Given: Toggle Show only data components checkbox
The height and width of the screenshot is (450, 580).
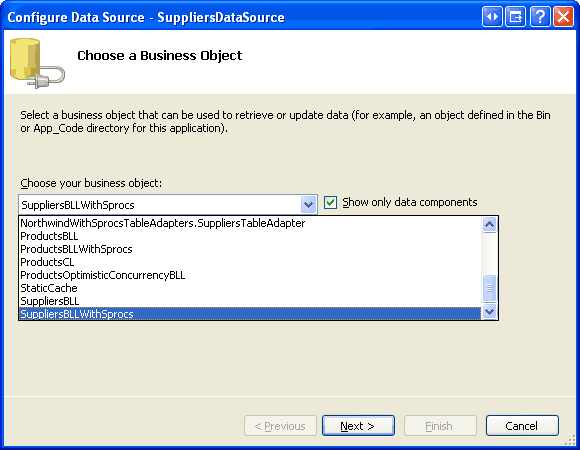Looking at the screenshot, I should tap(330, 203).
